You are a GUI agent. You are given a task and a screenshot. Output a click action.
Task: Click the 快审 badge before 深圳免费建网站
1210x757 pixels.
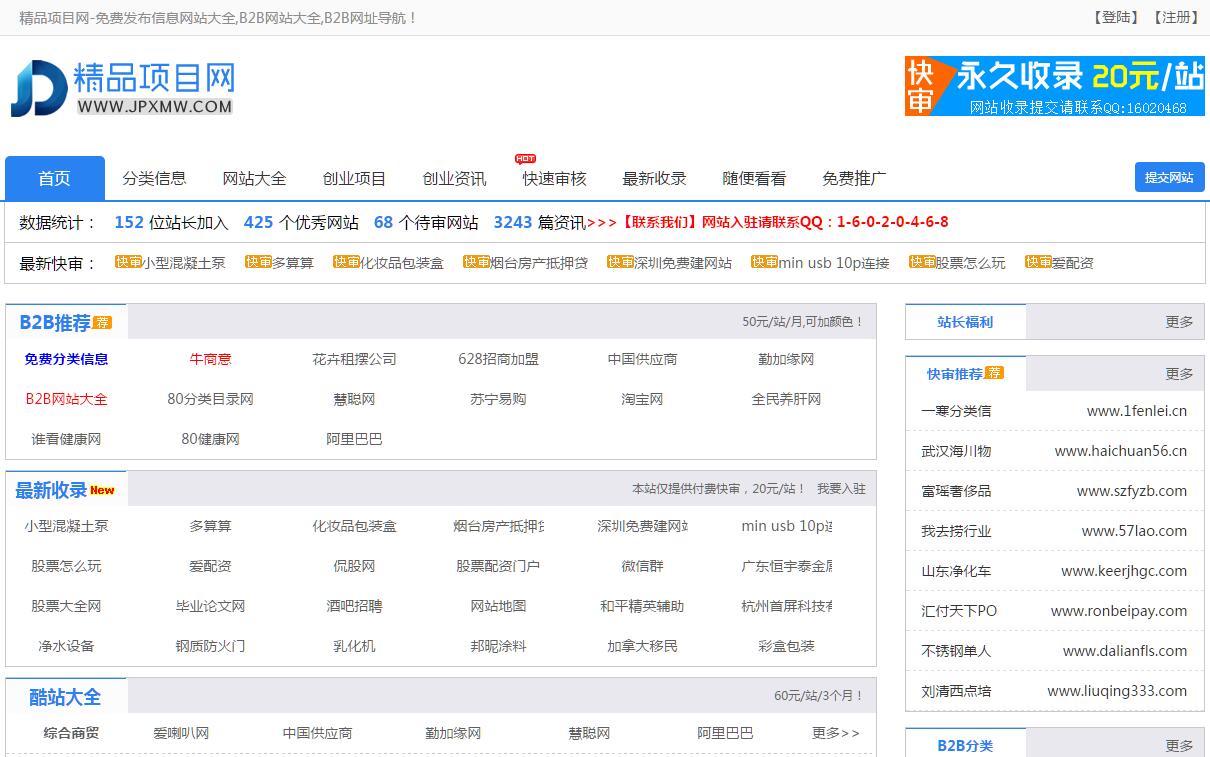pos(620,262)
